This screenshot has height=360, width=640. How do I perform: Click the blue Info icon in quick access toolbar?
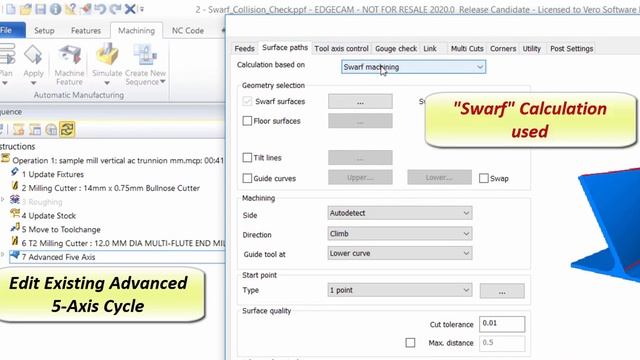pos(56,9)
